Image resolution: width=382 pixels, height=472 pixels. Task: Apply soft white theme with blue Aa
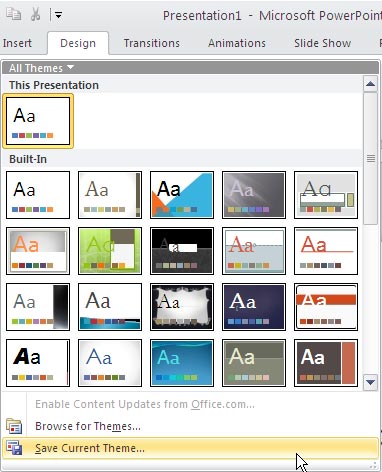[x=110, y=363]
